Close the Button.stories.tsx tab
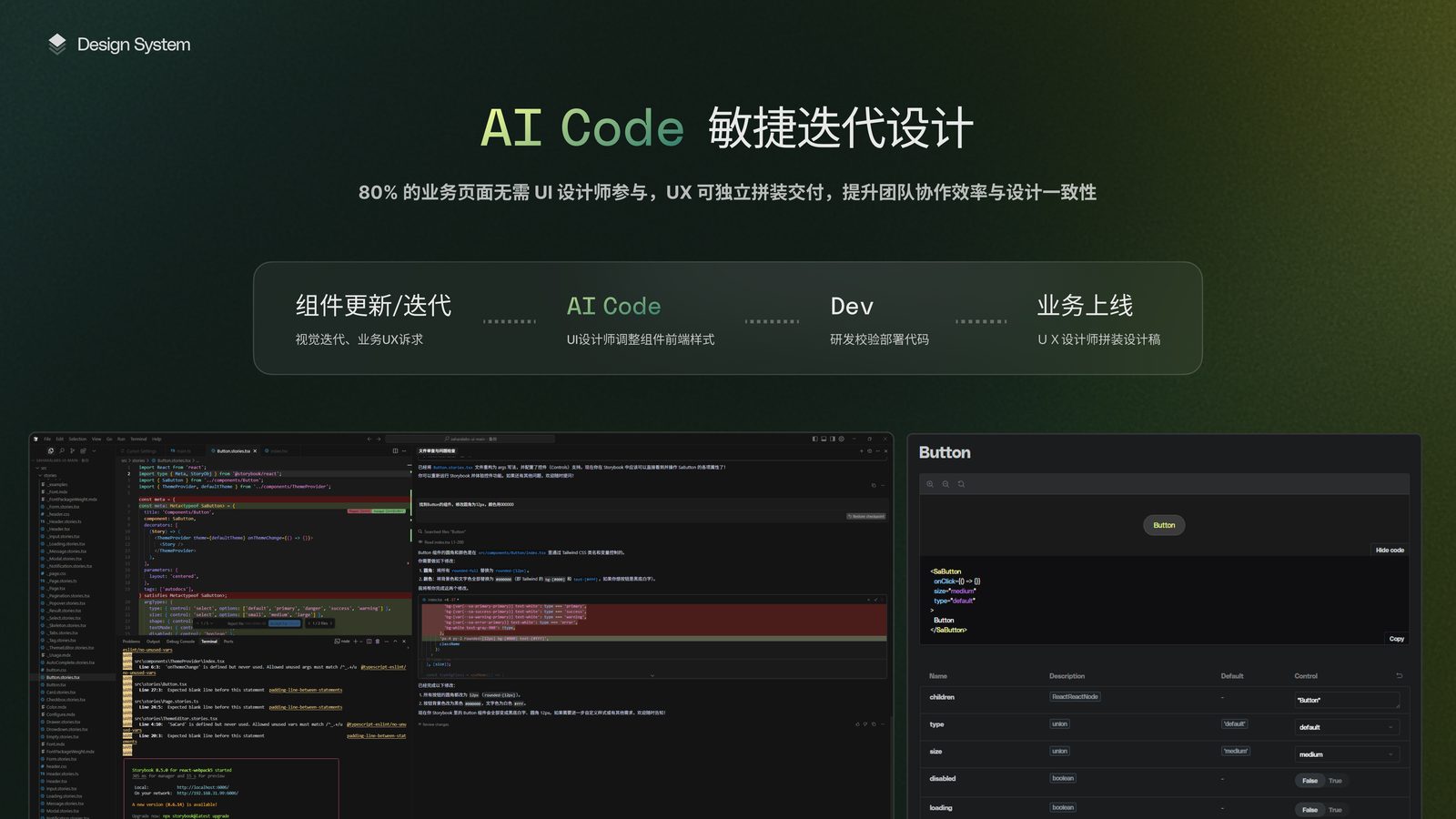This screenshot has height=819, width=1456. tap(255, 450)
